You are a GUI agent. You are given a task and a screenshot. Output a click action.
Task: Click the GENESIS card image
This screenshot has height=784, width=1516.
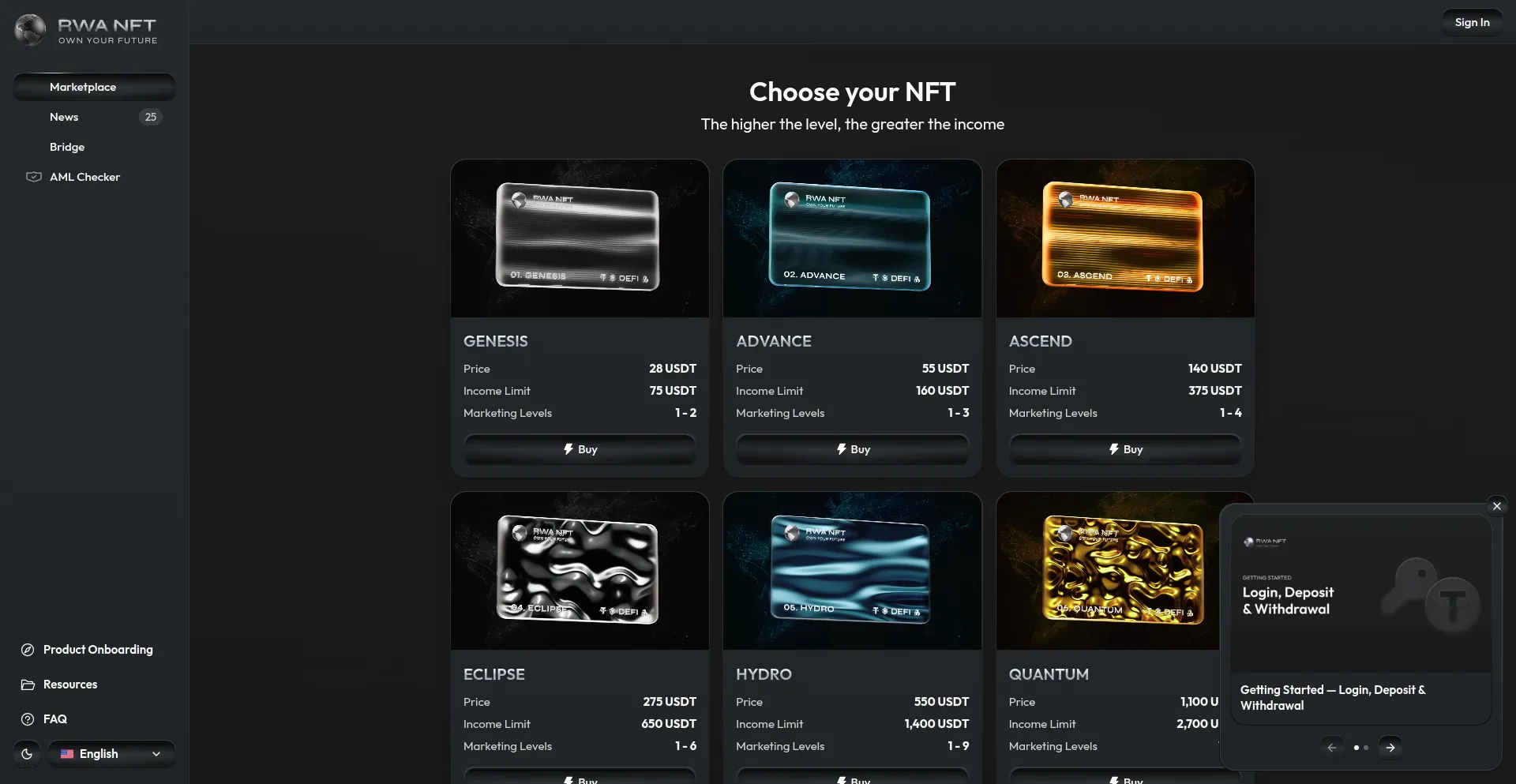click(580, 238)
